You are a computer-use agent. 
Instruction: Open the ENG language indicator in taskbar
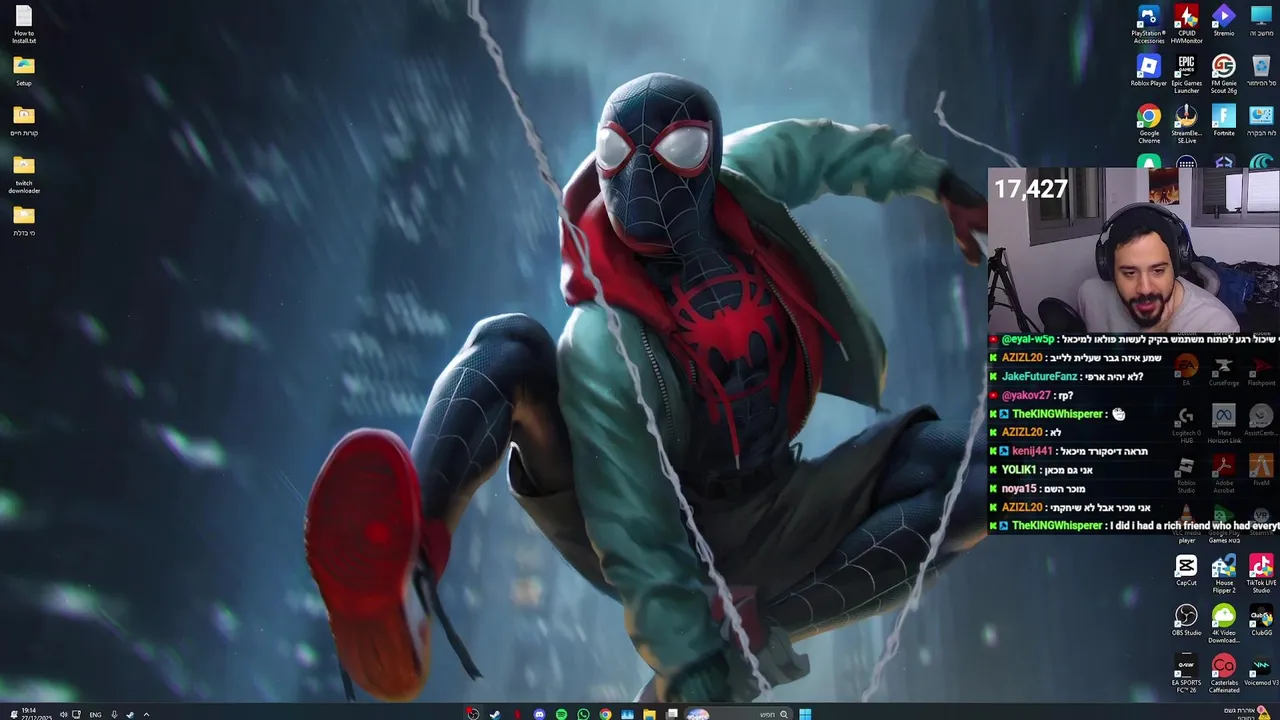click(95, 714)
